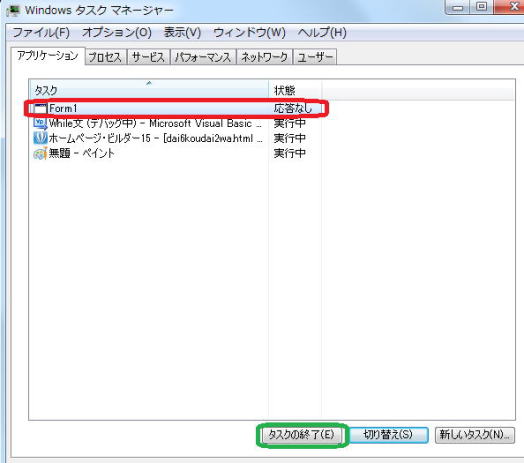This screenshot has width=524, height=463.
Task: Select the 無題 - ペイント task row
Action: [x=176, y=153]
